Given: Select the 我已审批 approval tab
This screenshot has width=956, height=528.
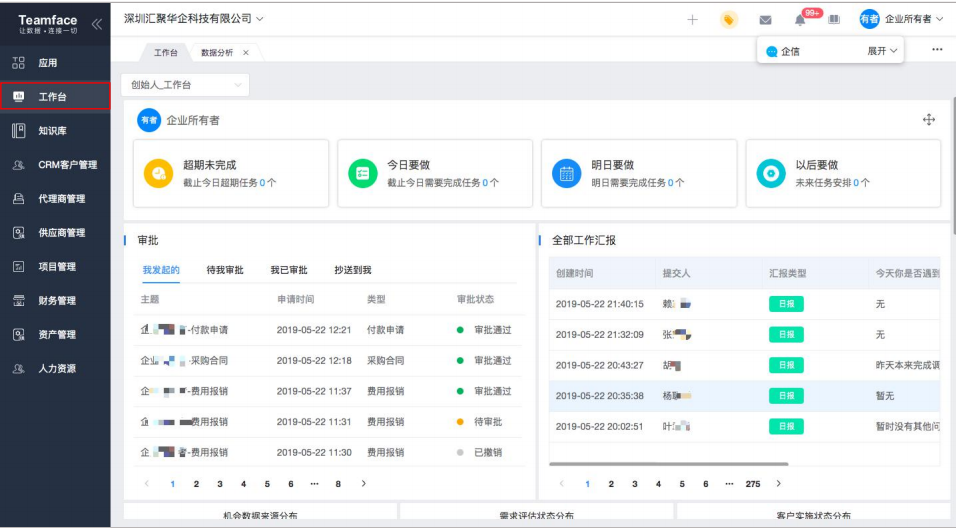Looking at the screenshot, I should point(289,270).
